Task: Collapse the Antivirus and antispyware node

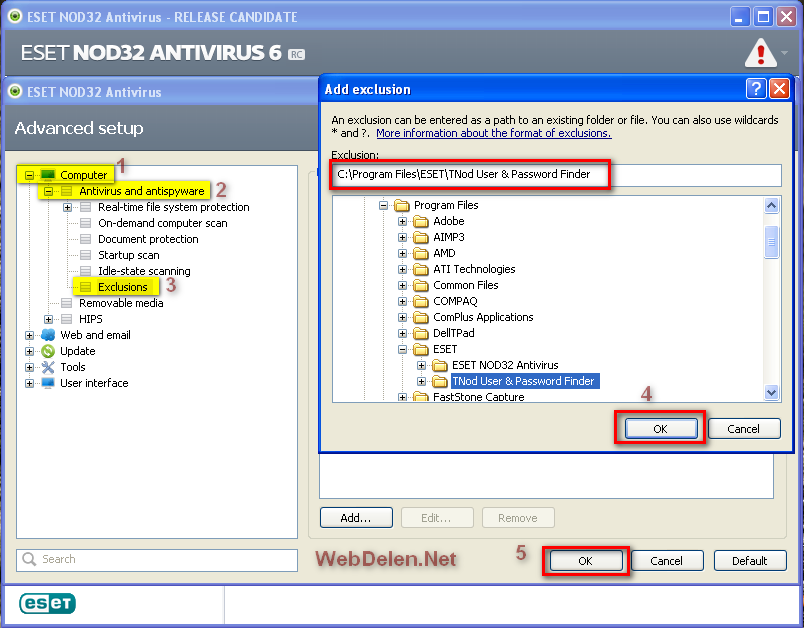Action: coord(48,191)
